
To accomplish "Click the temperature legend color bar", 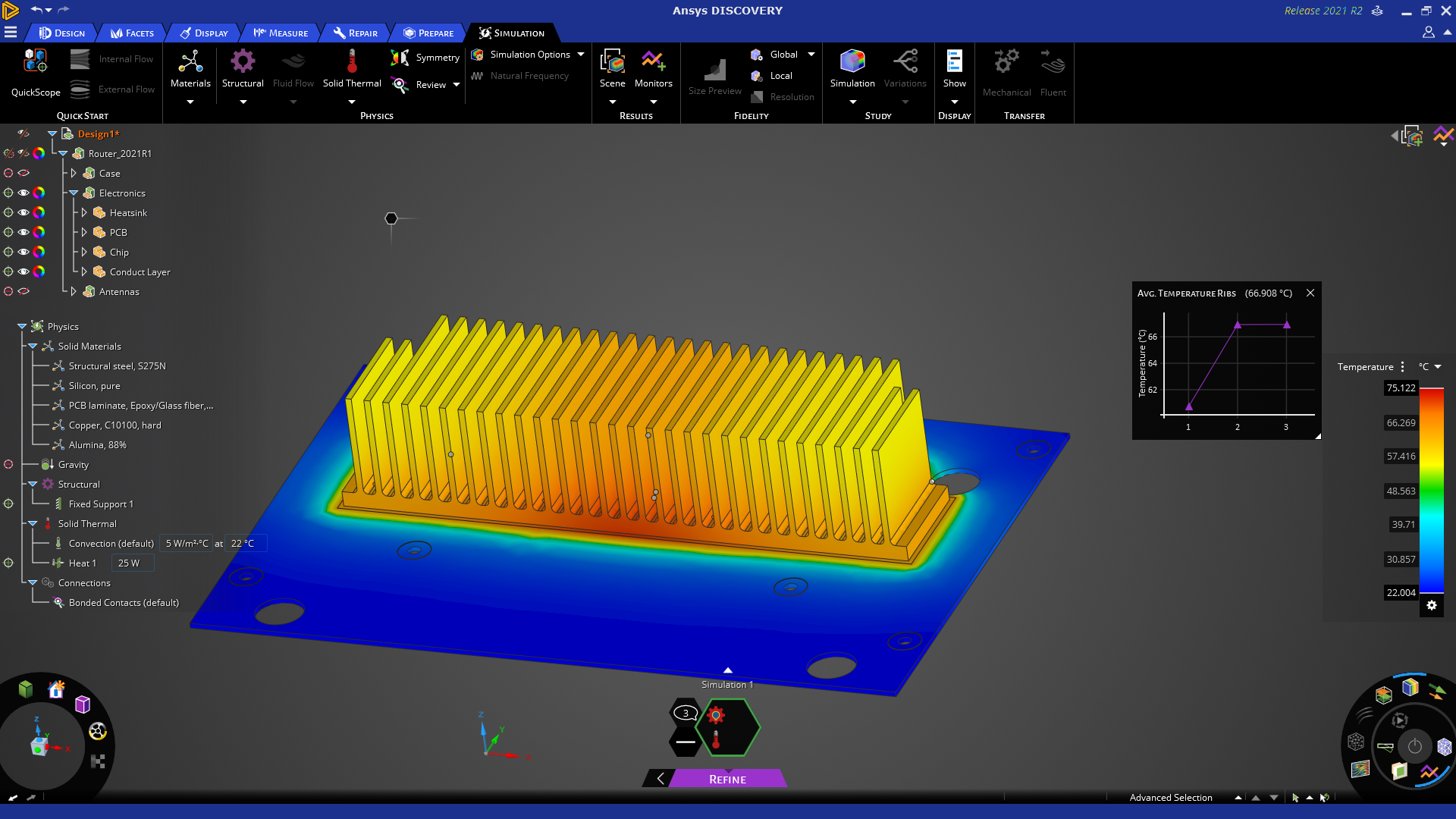I will click(x=1431, y=490).
